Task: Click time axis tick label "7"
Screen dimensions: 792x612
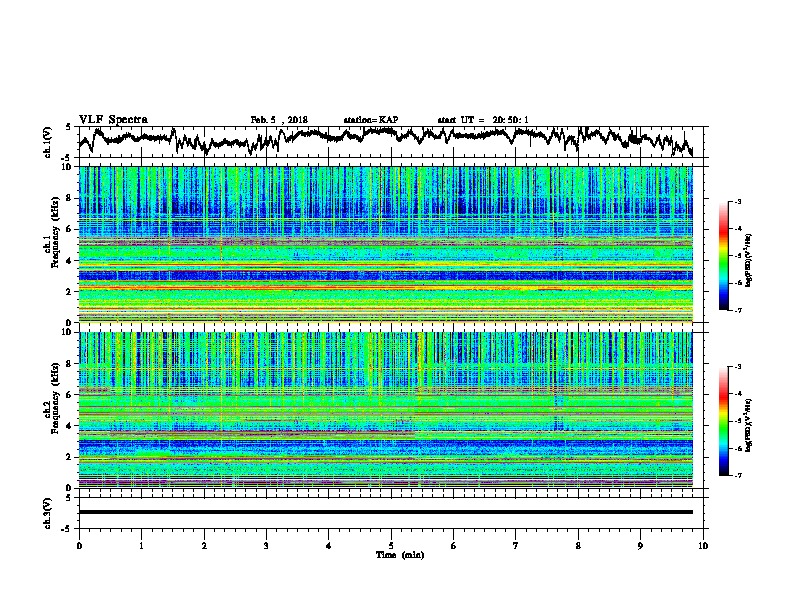Action: (x=516, y=546)
